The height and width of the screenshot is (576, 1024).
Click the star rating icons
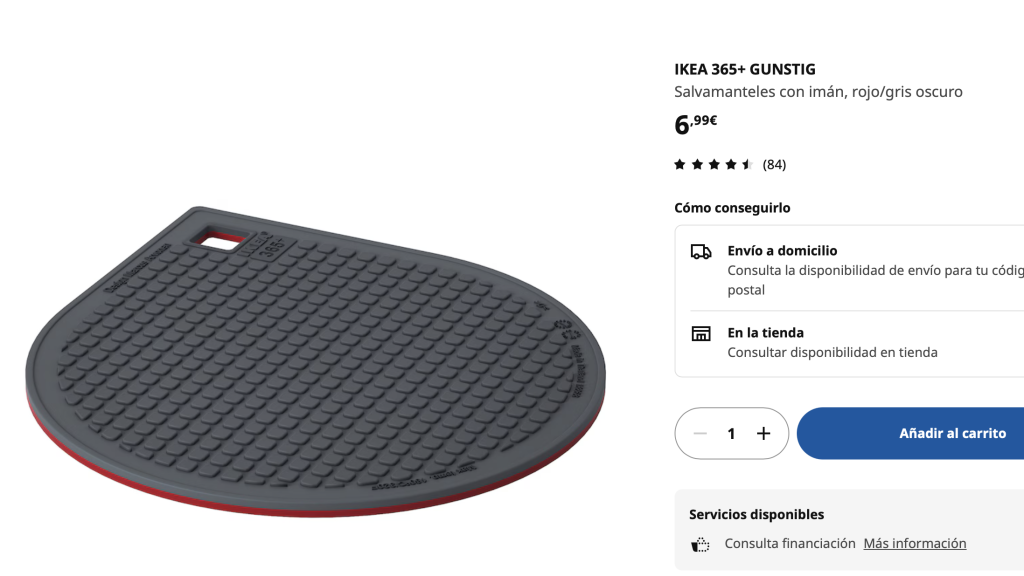coord(714,165)
